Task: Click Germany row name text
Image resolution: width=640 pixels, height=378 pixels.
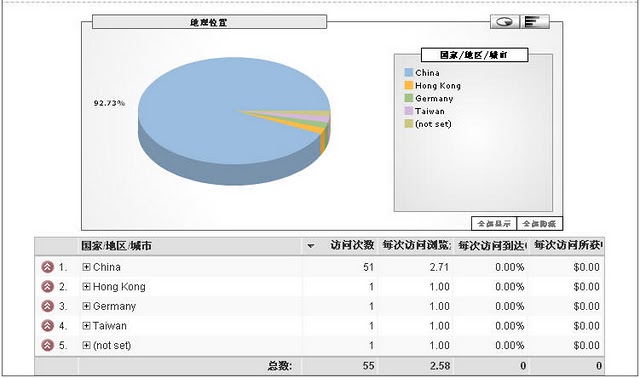Action: [x=114, y=306]
